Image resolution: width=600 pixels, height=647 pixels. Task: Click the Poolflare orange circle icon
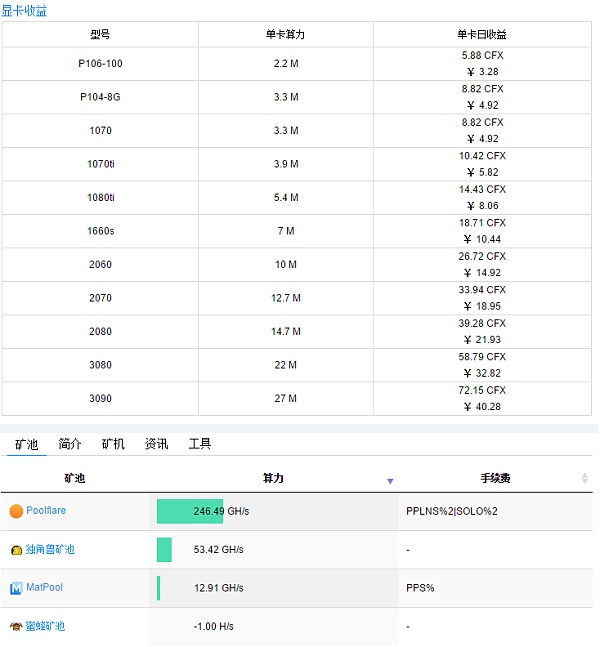coord(16,511)
